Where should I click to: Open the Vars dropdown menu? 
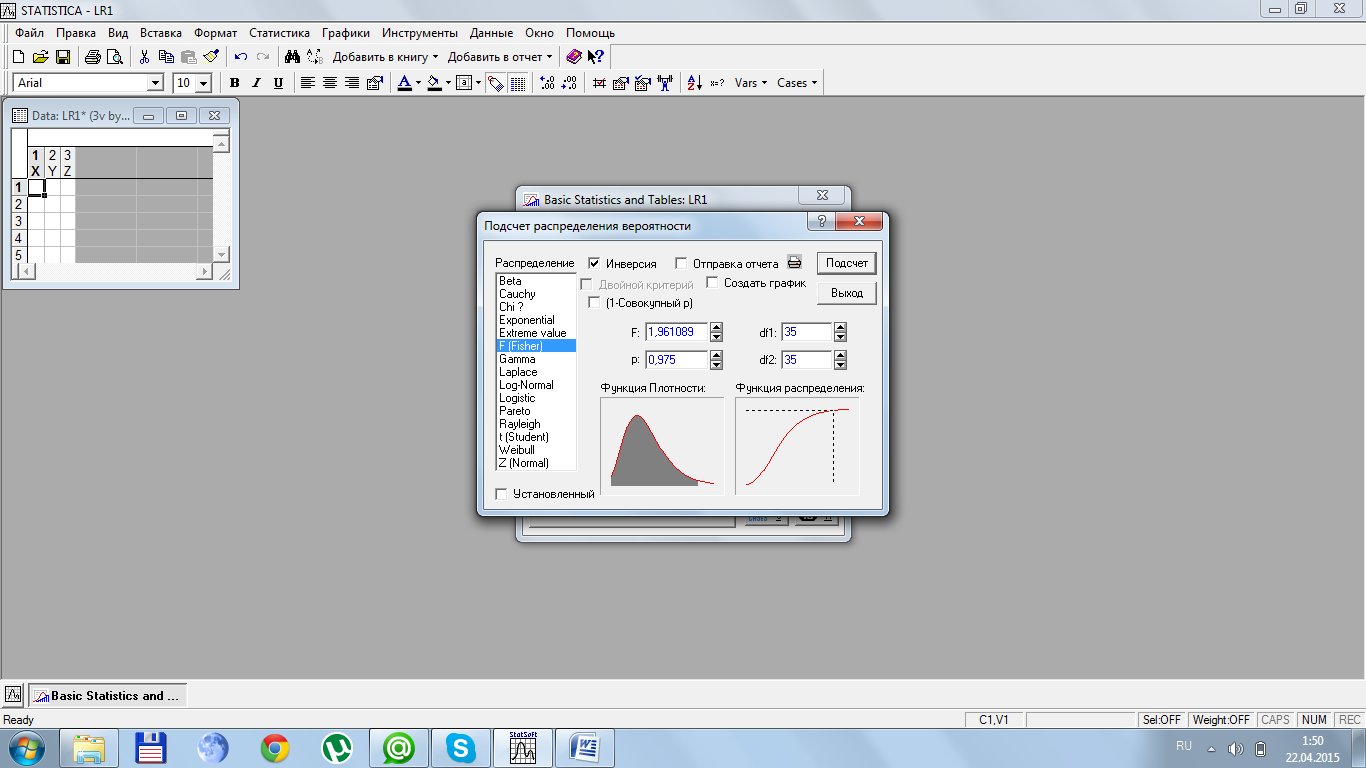pos(751,83)
